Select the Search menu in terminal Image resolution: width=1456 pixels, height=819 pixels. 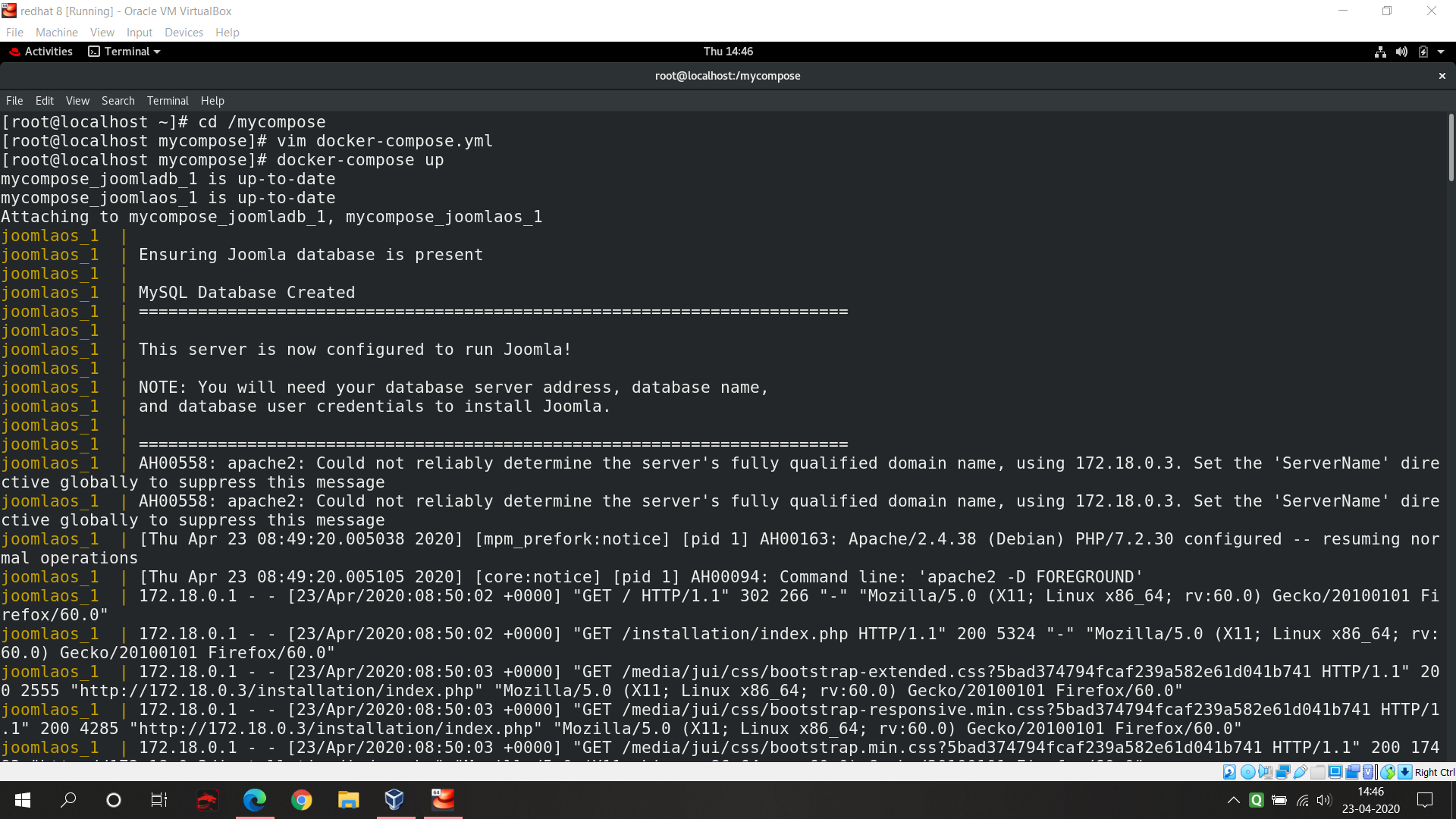tap(117, 100)
